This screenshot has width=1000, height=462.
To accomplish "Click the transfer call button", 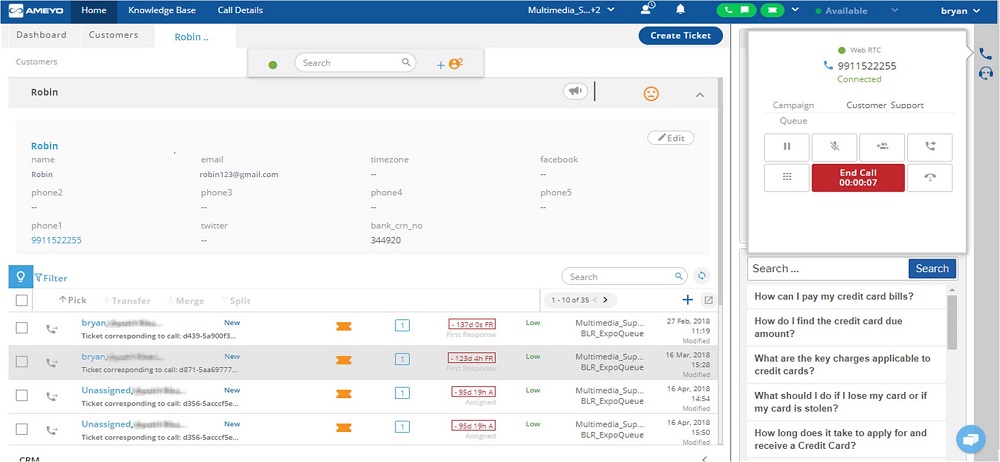I will point(930,147).
